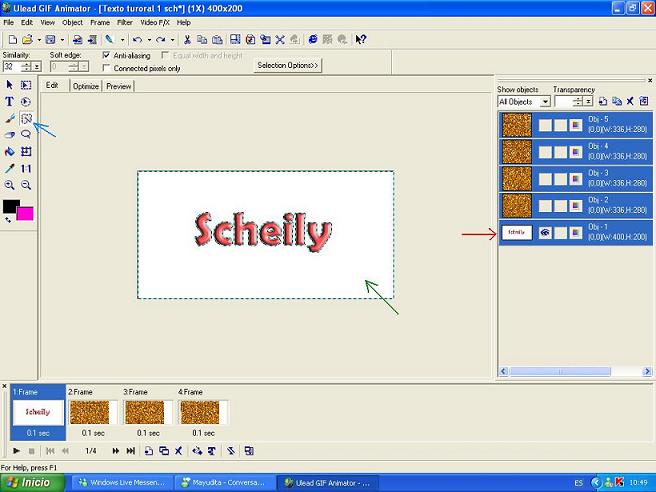Open the Transparency value dropdown arrow
Screen dimensions: 656x492
pos(588,102)
